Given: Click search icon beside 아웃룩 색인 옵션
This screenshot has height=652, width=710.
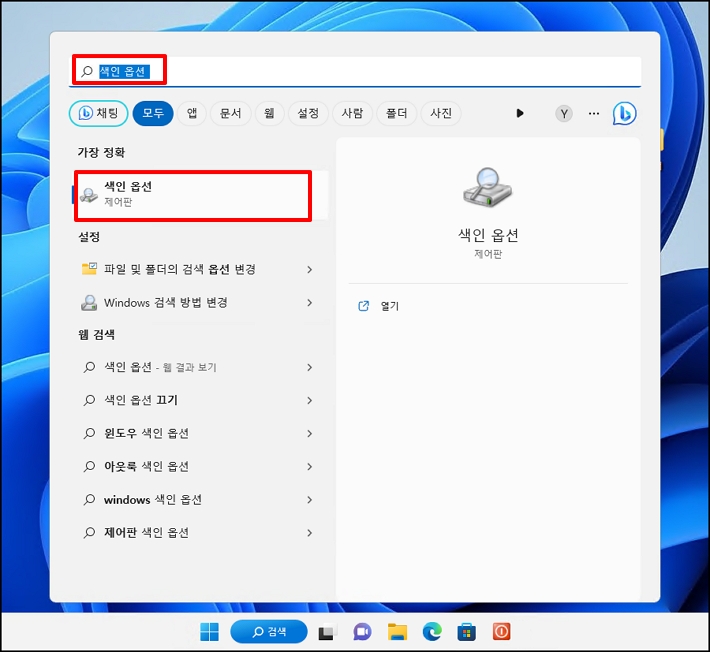Looking at the screenshot, I should [89, 466].
